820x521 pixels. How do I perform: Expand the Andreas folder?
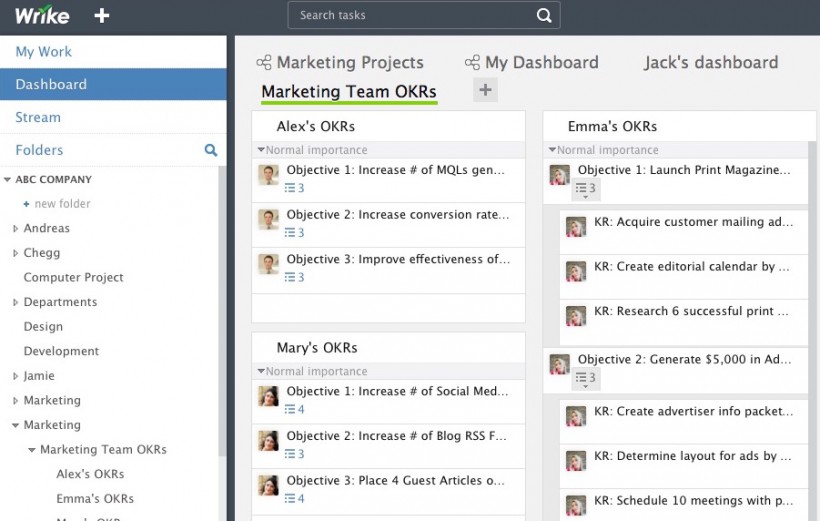click(x=15, y=229)
